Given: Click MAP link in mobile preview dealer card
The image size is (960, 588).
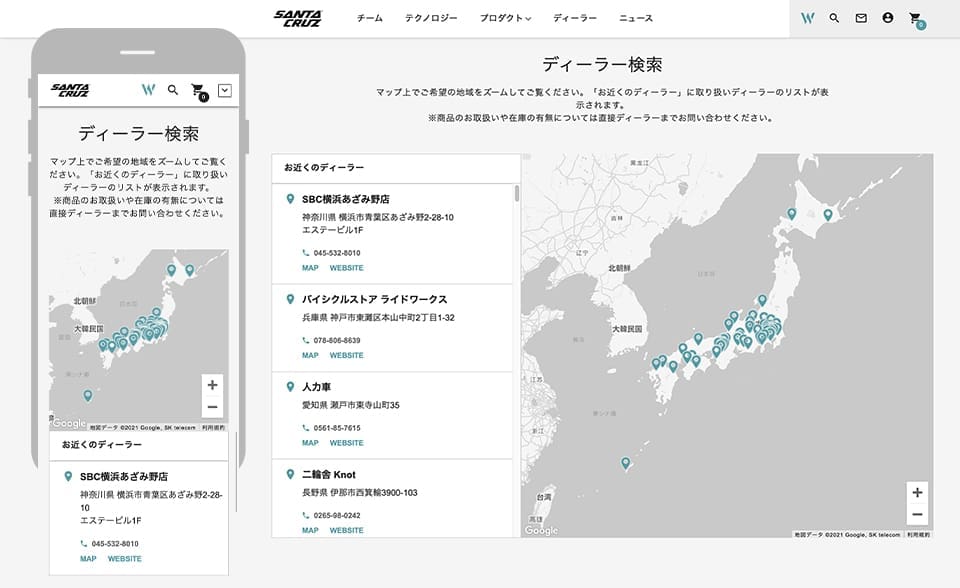Looking at the screenshot, I should tap(88, 559).
